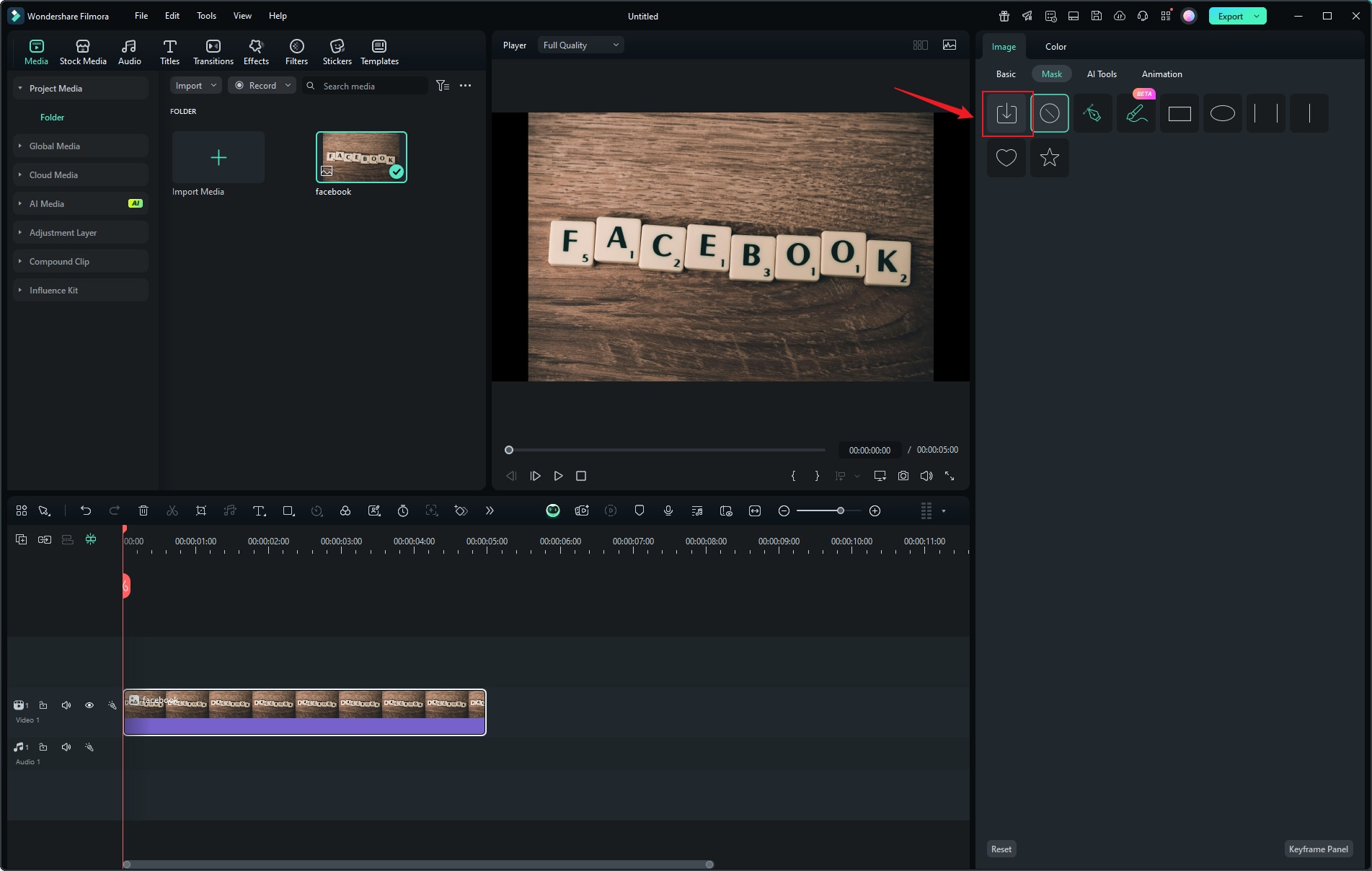Hide the Video 1 track with eye icon
The image size is (1372, 871).
(89, 705)
